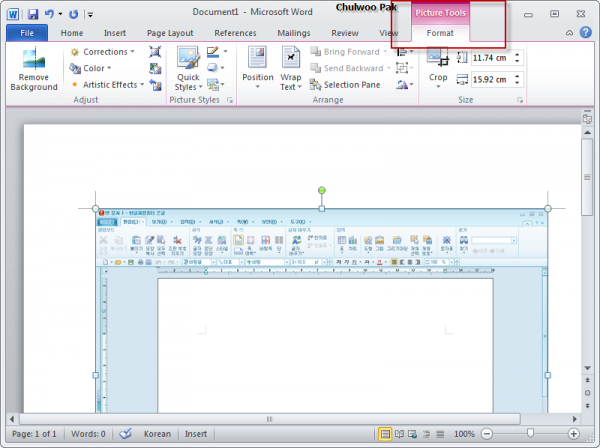Expand Color dropdown
Viewport: 600px width, 448px height.
(109, 68)
